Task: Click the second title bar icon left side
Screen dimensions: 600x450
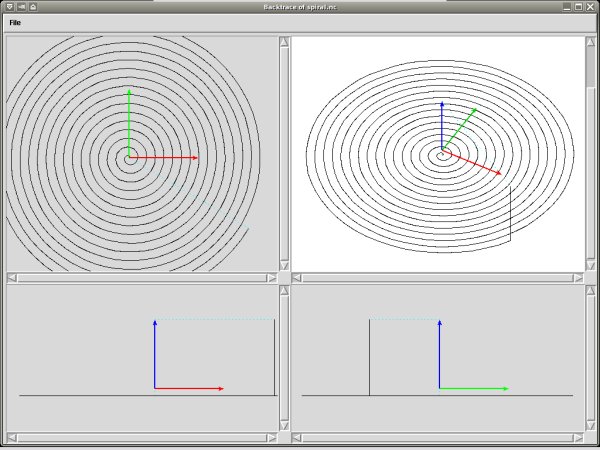Action: (x=22, y=7)
